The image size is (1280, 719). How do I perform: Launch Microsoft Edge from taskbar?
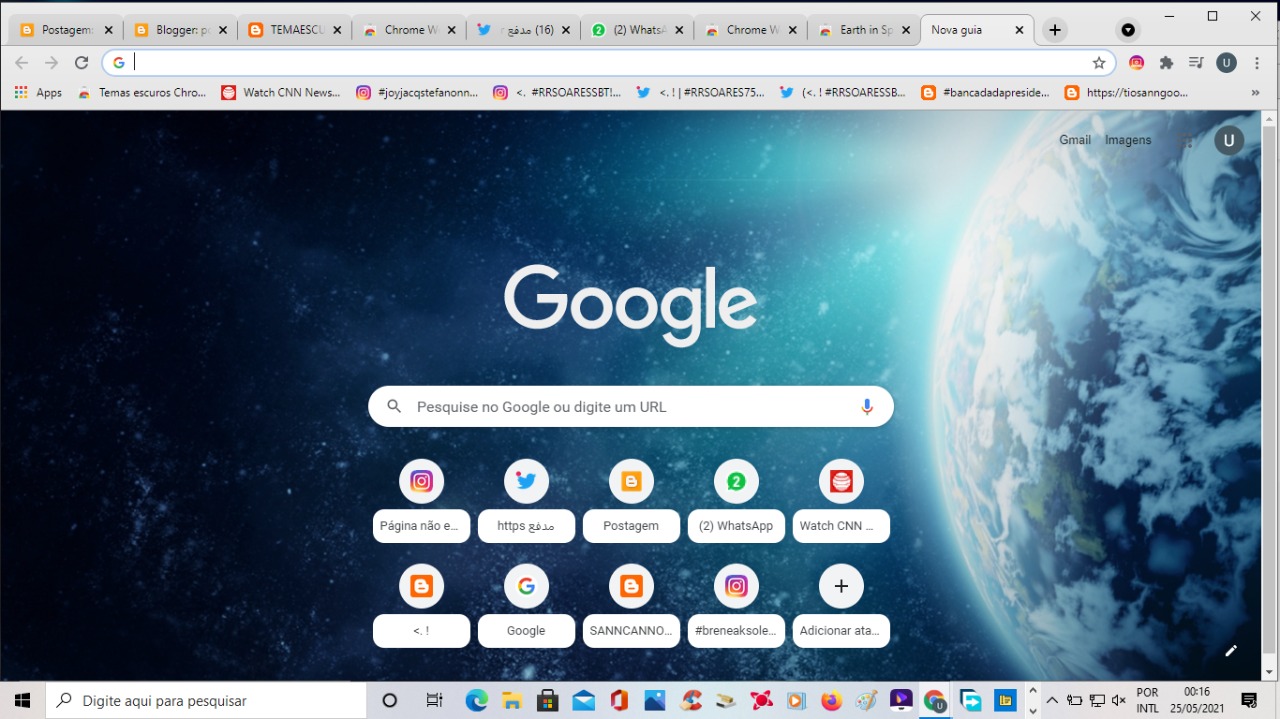(x=477, y=700)
